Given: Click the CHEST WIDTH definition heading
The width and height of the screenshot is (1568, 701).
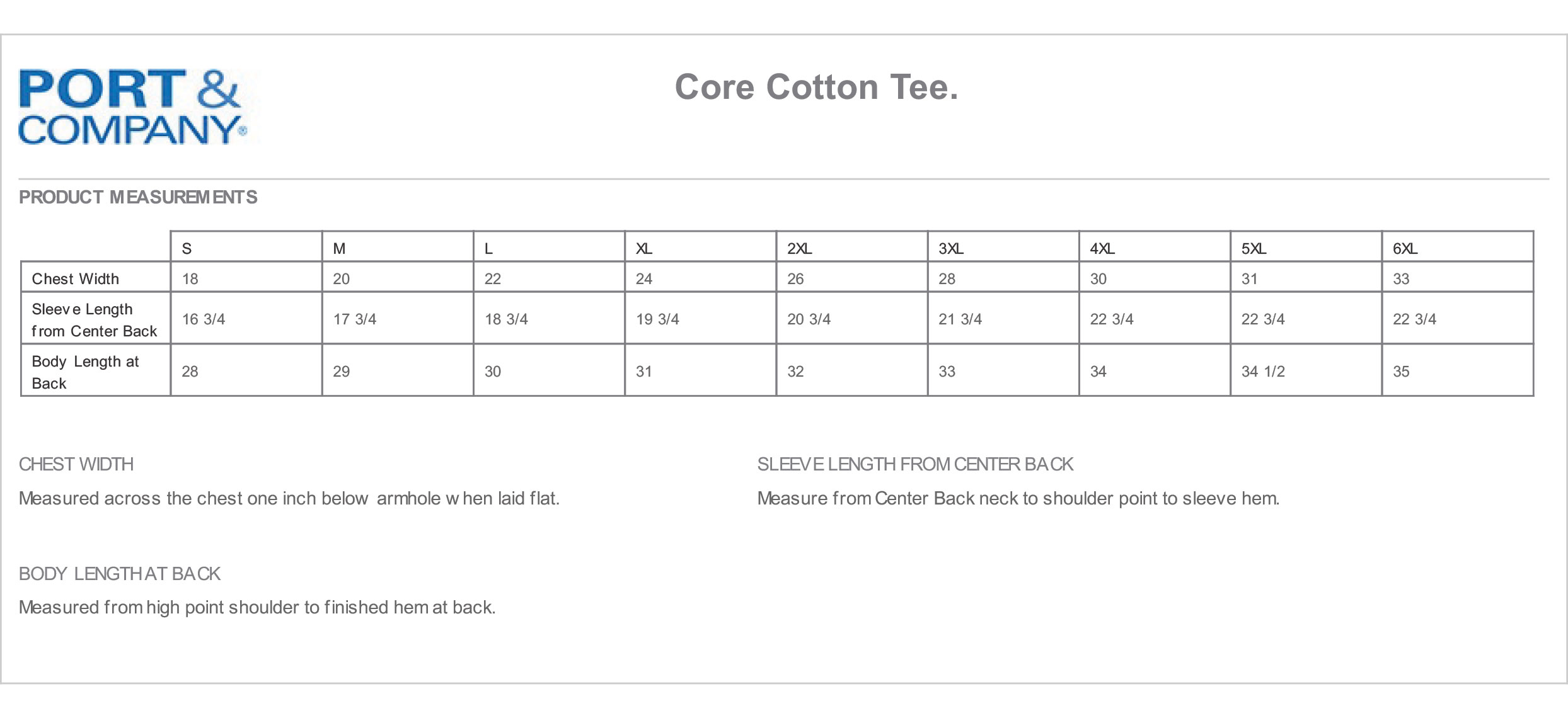Looking at the screenshot, I should click(x=76, y=464).
